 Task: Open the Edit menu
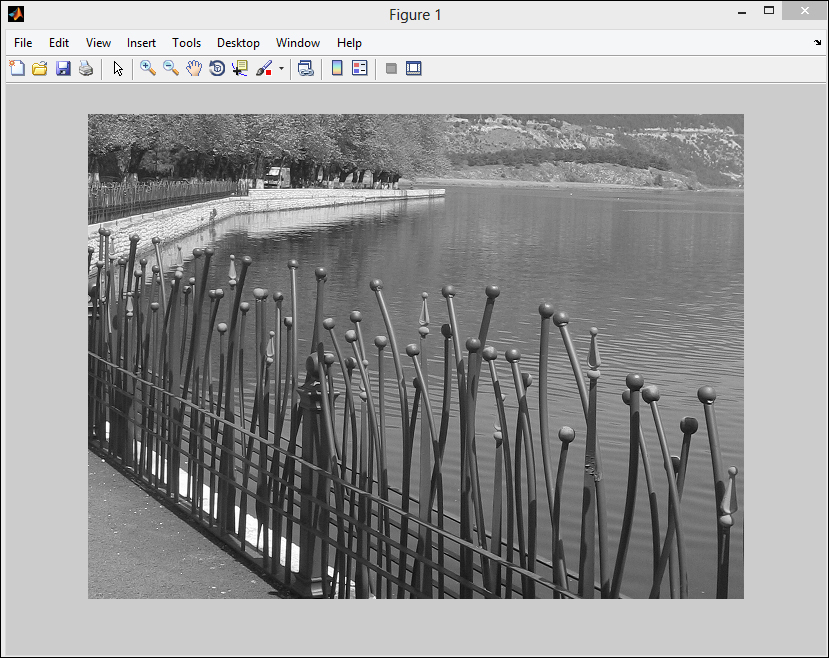click(59, 43)
